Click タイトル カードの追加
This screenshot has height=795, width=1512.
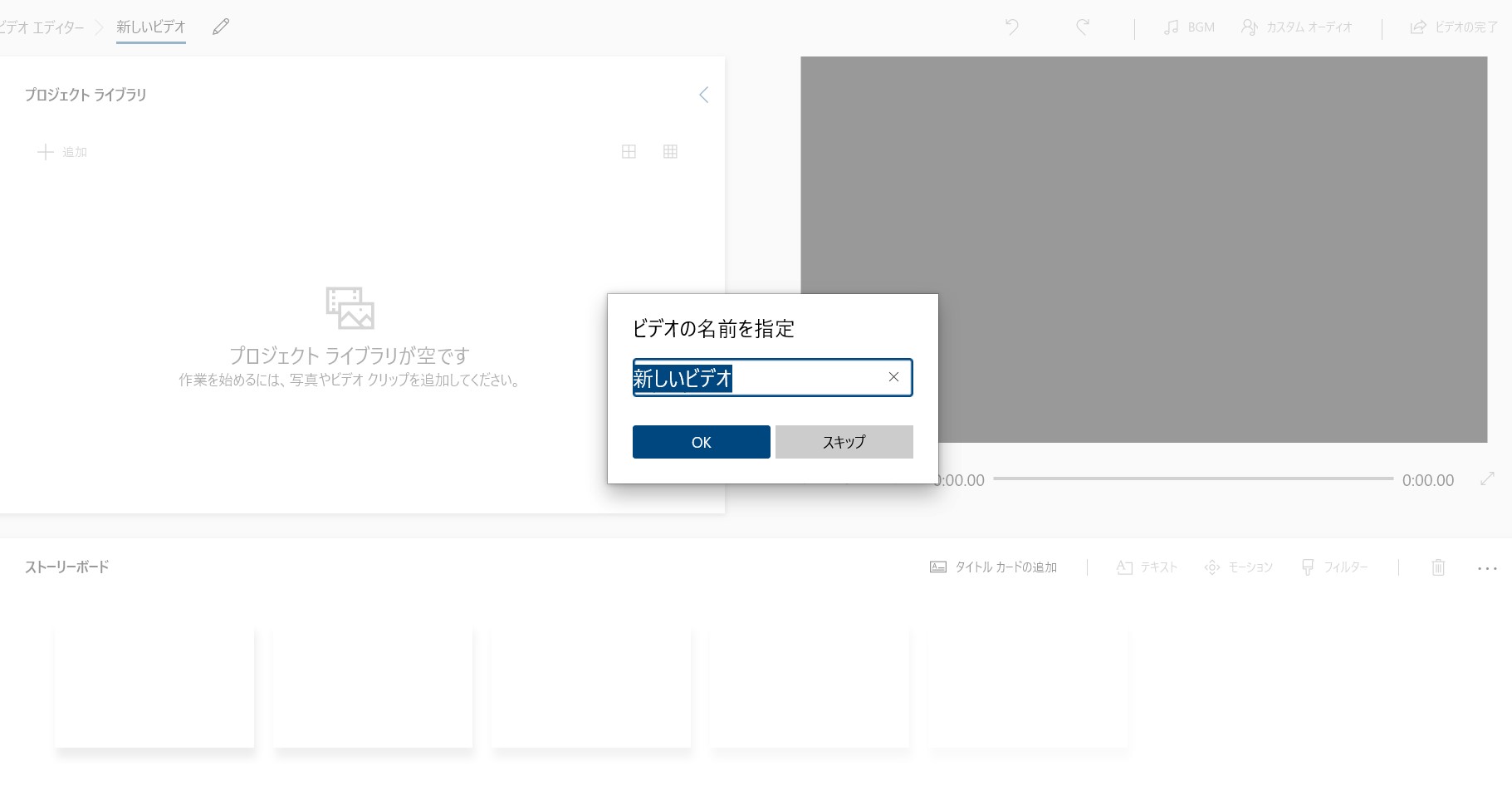[993, 567]
